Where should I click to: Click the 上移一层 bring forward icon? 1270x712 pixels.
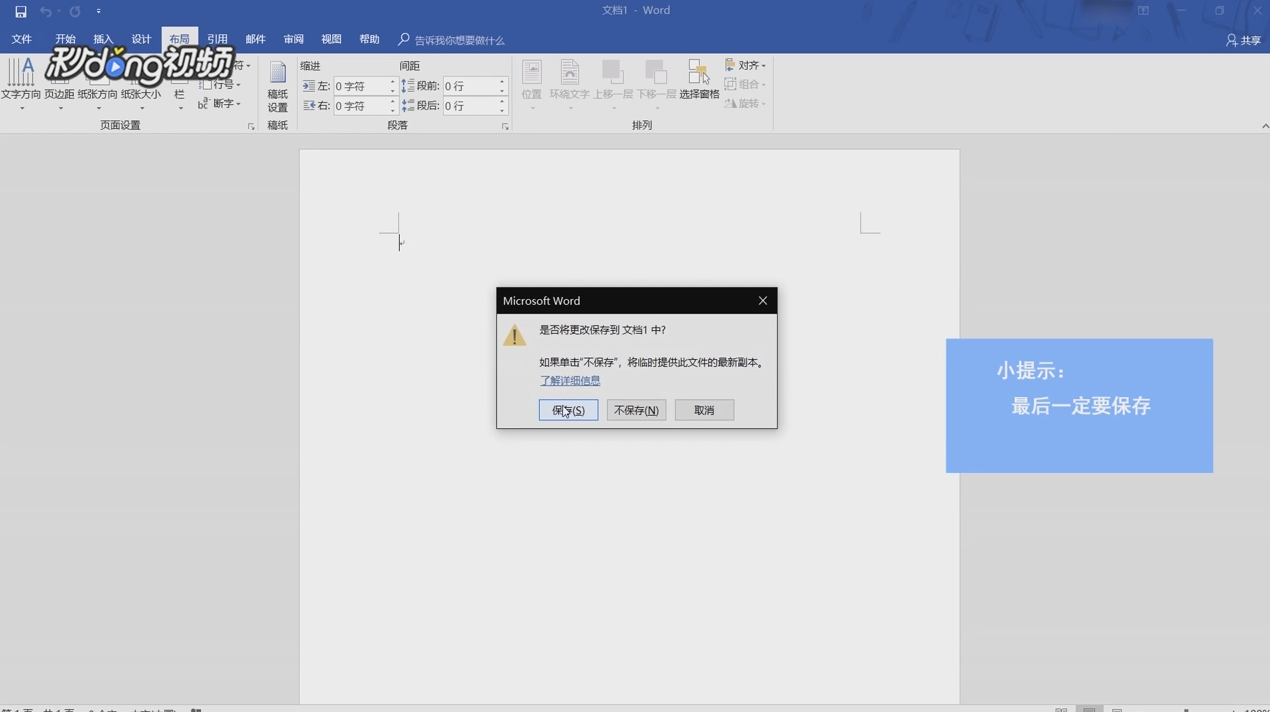pyautogui.click(x=613, y=84)
